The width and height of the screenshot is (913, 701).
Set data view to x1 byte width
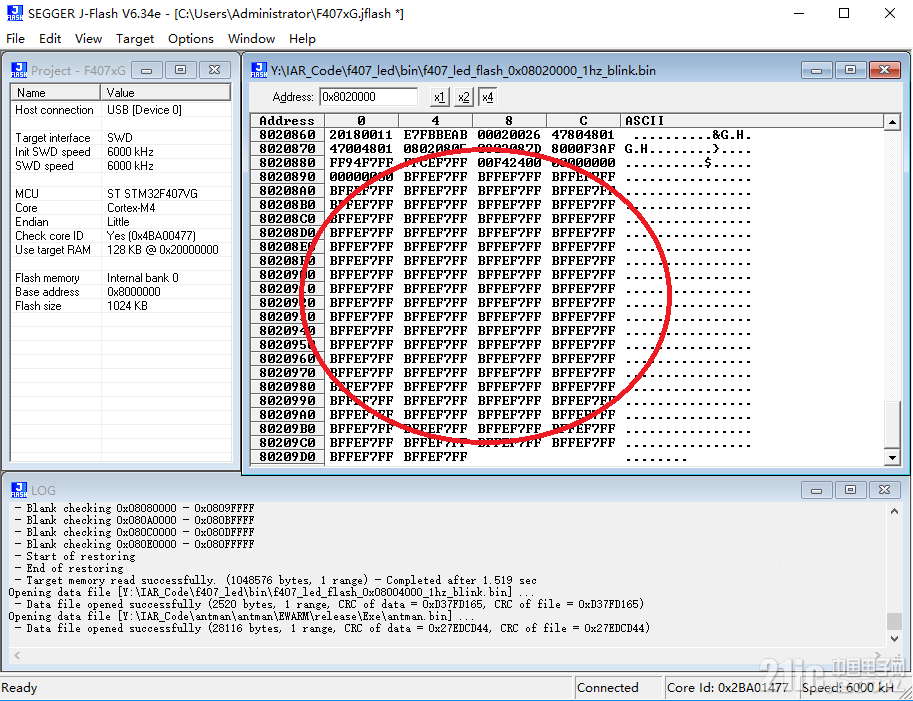pyautogui.click(x=440, y=97)
